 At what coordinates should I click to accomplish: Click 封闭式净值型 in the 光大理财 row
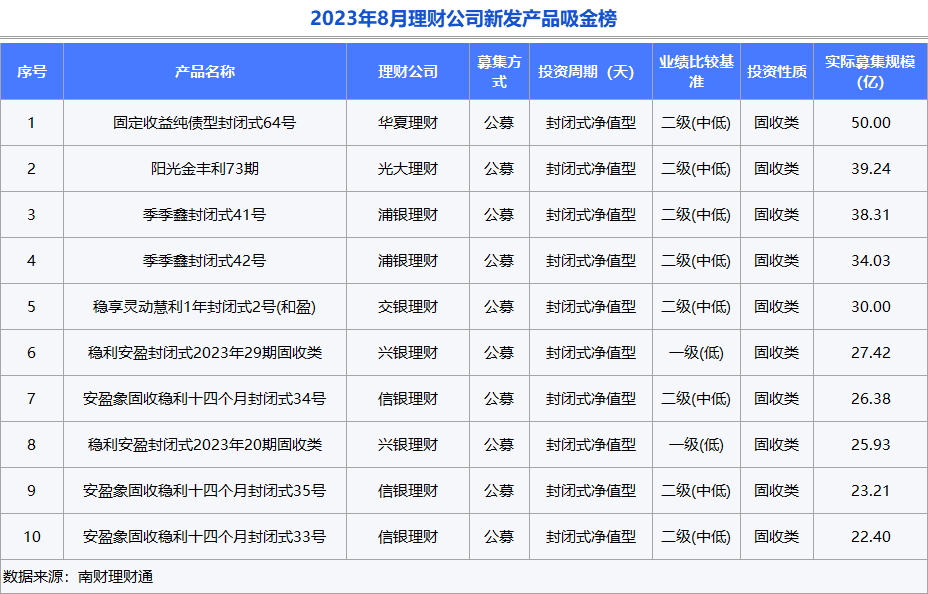pos(591,169)
